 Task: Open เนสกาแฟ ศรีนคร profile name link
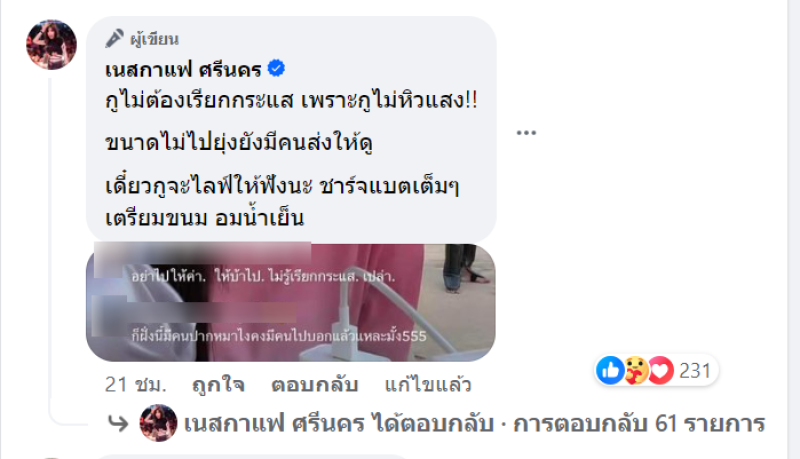coord(183,69)
